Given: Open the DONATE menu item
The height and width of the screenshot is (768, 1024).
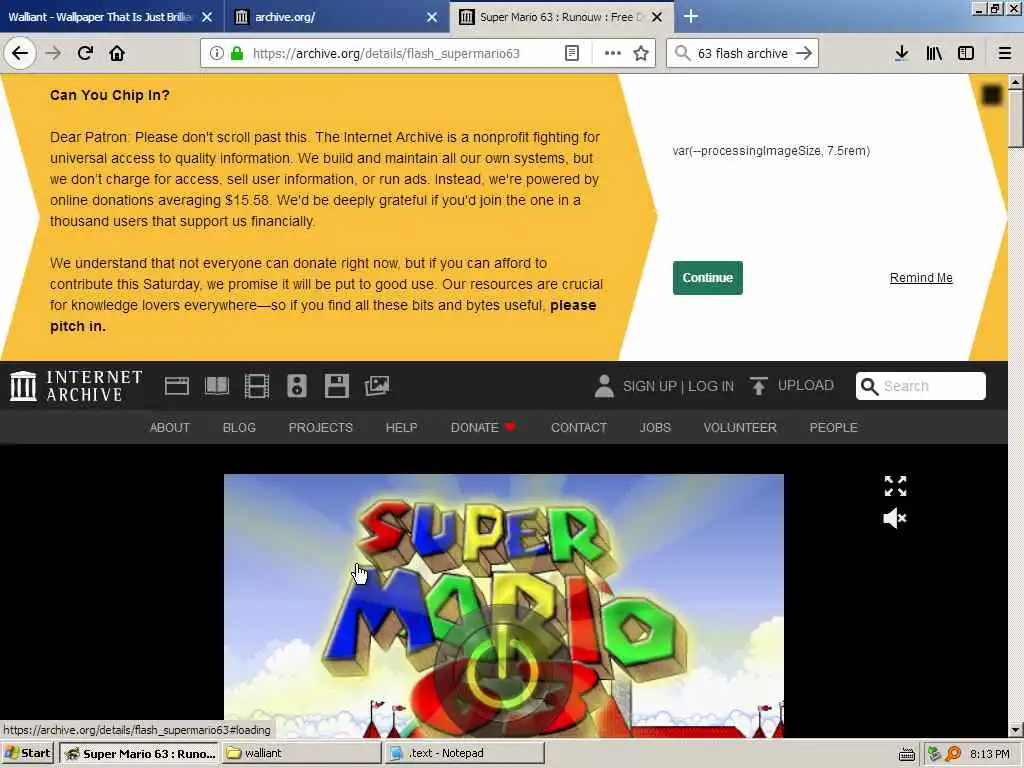Looking at the screenshot, I should (483, 428).
